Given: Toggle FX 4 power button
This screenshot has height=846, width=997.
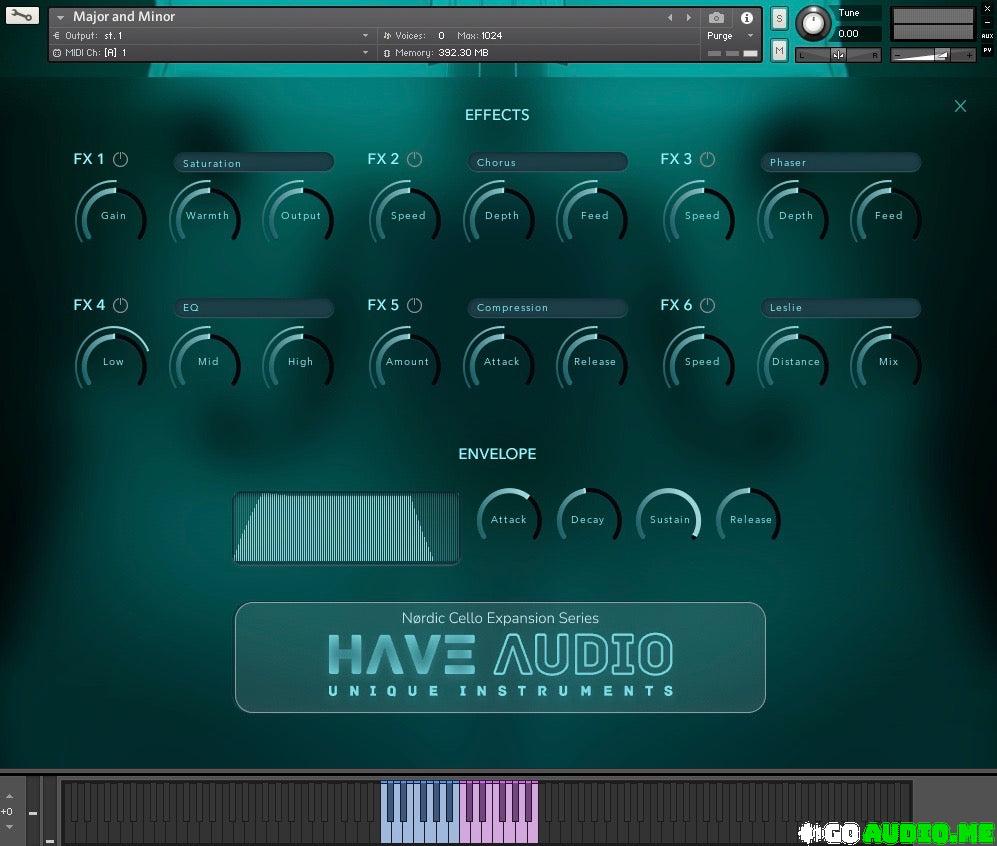Looking at the screenshot, I should pyautogui.click(x=120, y=306).
